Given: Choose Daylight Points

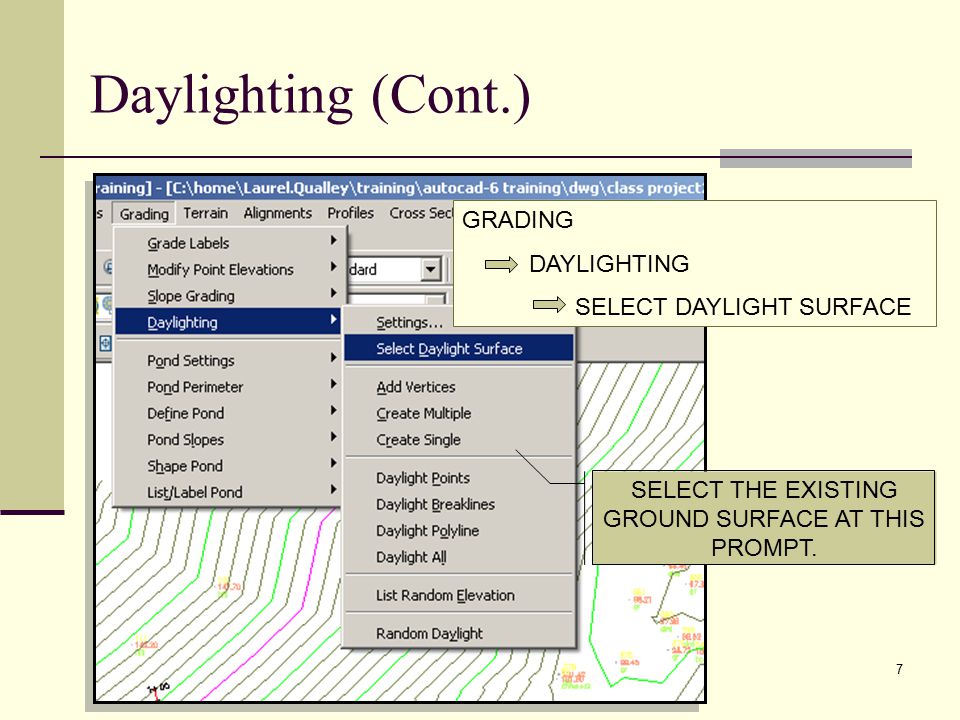Looking at the screenshot, I should 459,478.
